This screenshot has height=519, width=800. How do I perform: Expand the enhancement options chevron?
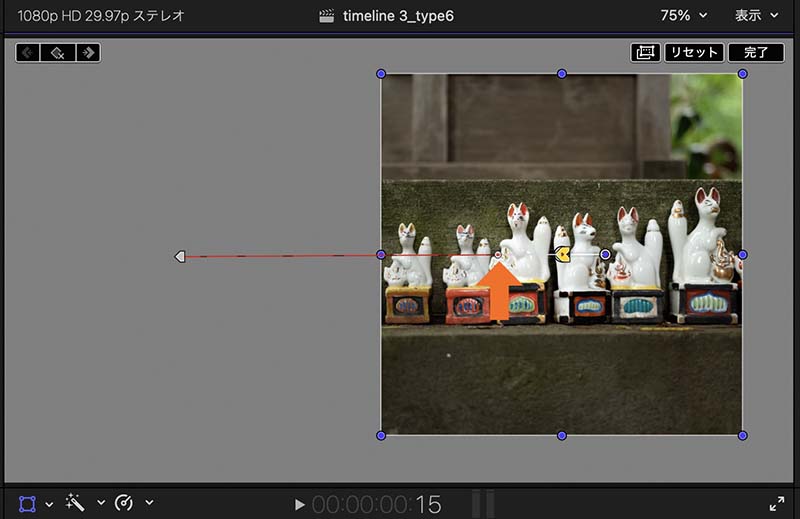(101, 503)
